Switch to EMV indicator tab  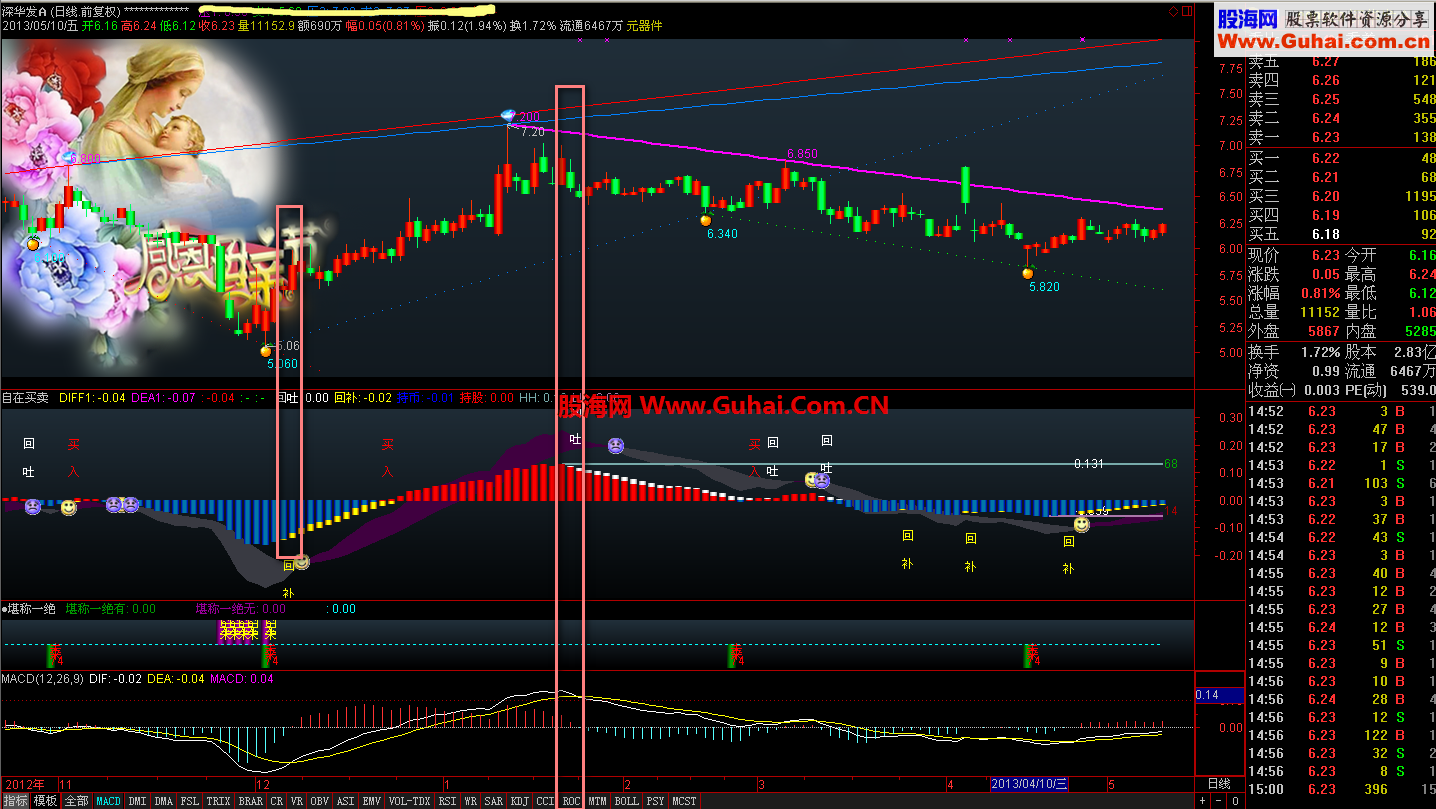[x=372, y=801]
